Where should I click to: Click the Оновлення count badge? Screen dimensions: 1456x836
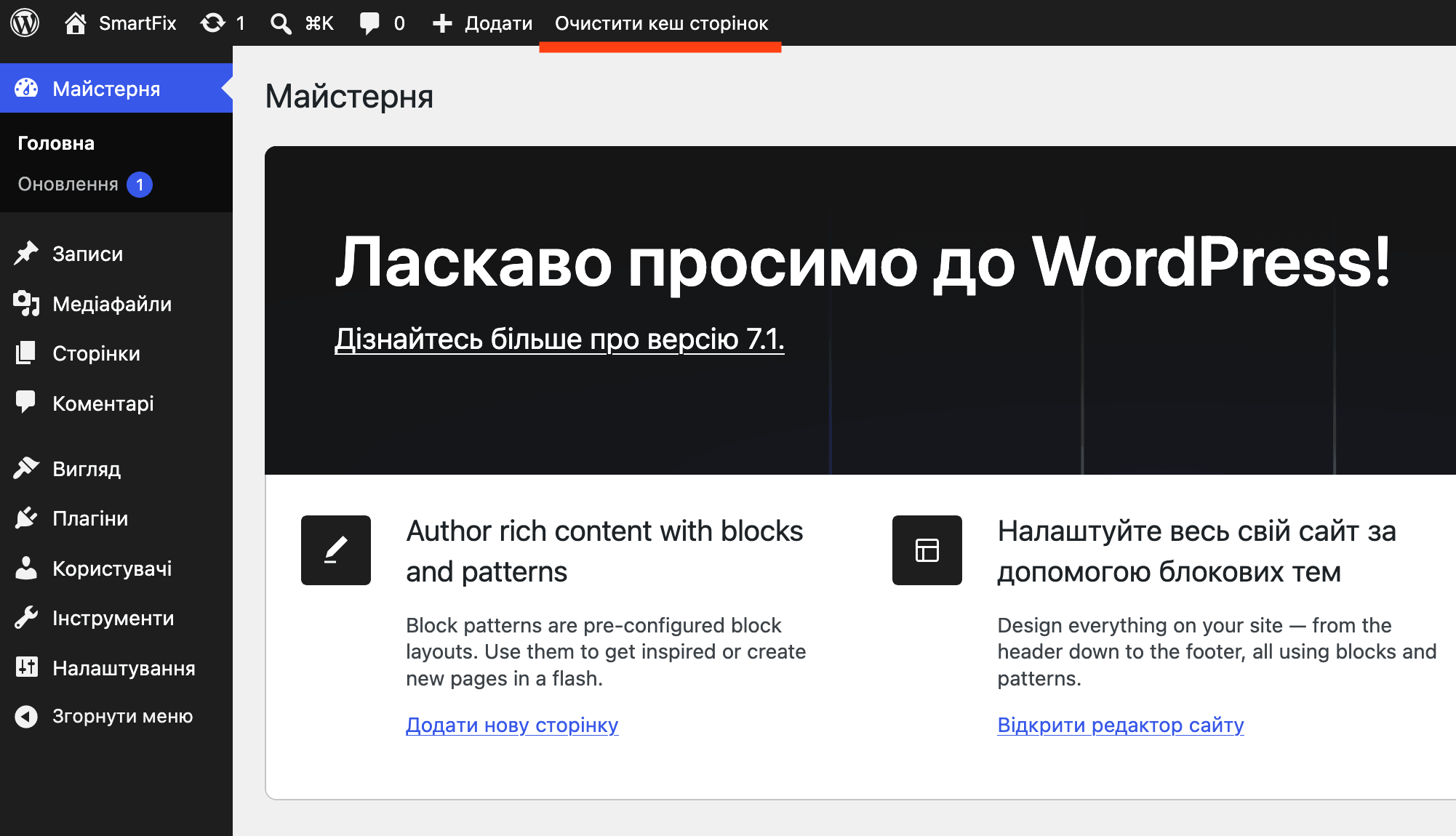click(x=140, y=185)
